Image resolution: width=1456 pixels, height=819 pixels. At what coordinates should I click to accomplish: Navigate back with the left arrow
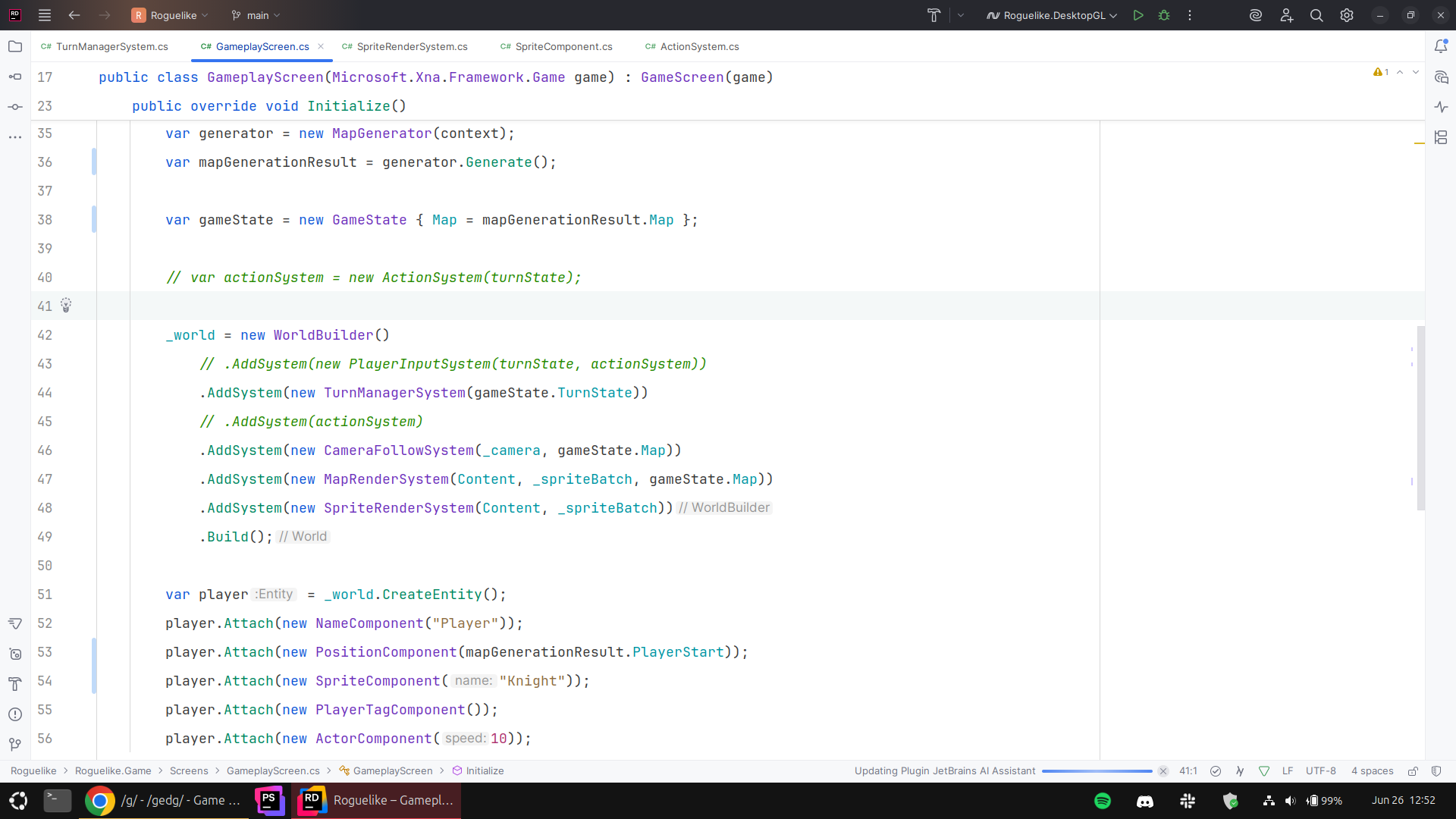pyautogui.click(x=74, y=15)
